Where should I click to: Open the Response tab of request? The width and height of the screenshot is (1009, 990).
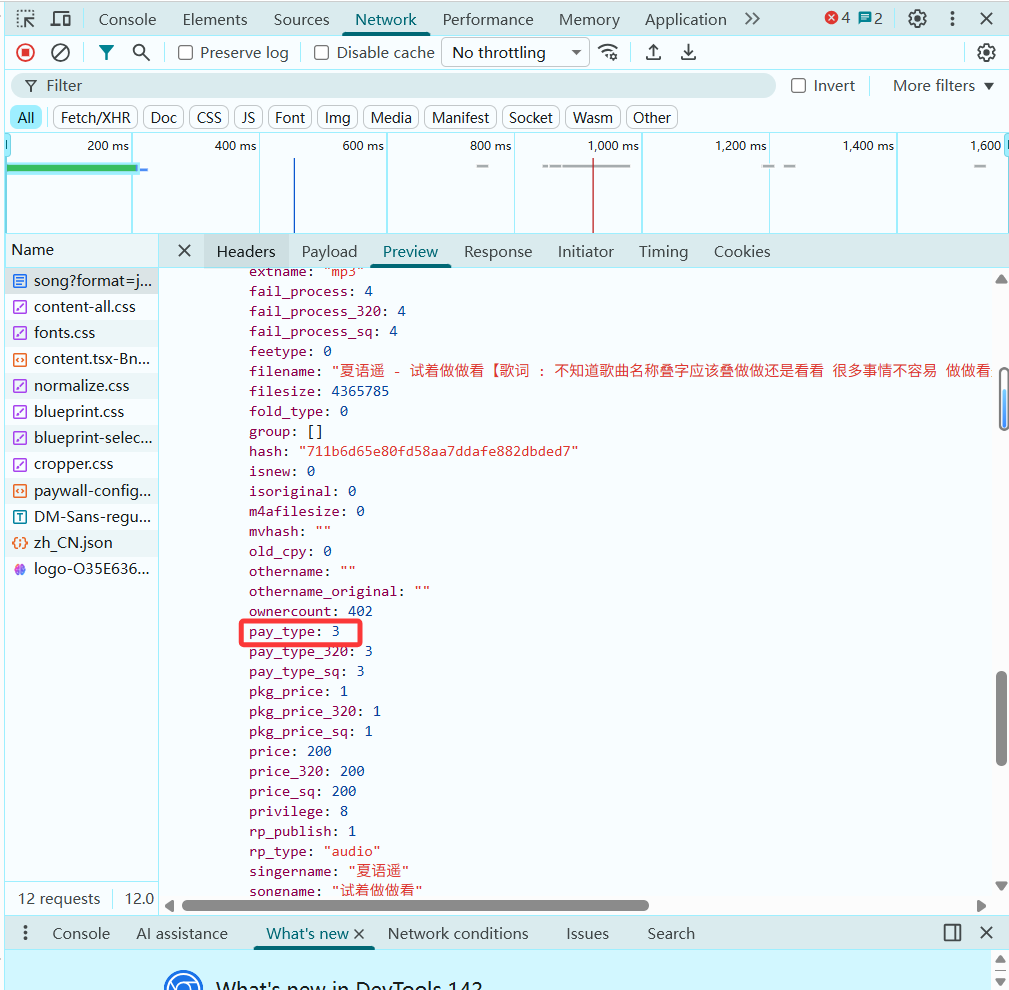[x=498, y=251]
